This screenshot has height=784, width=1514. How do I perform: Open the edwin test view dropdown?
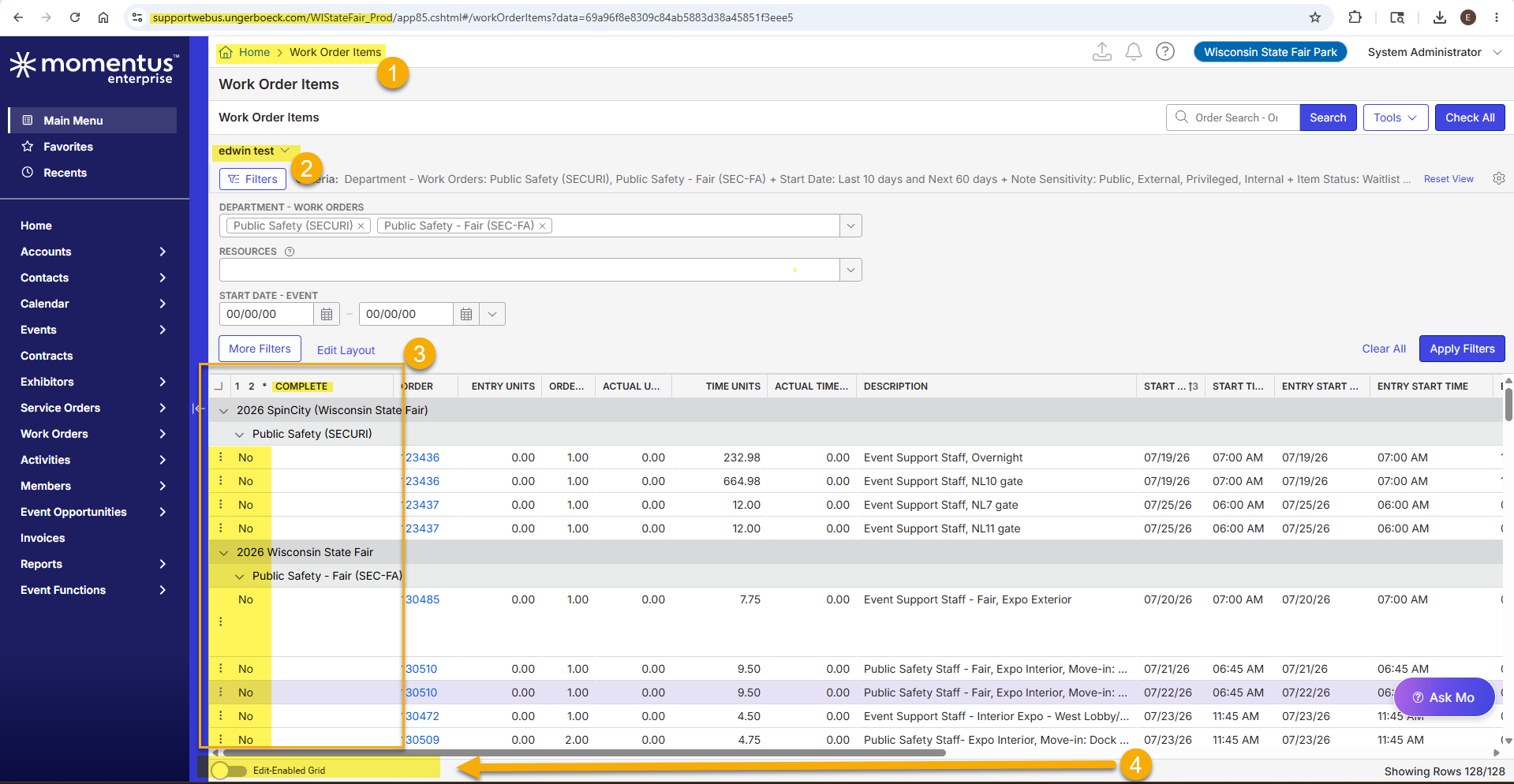254,151
